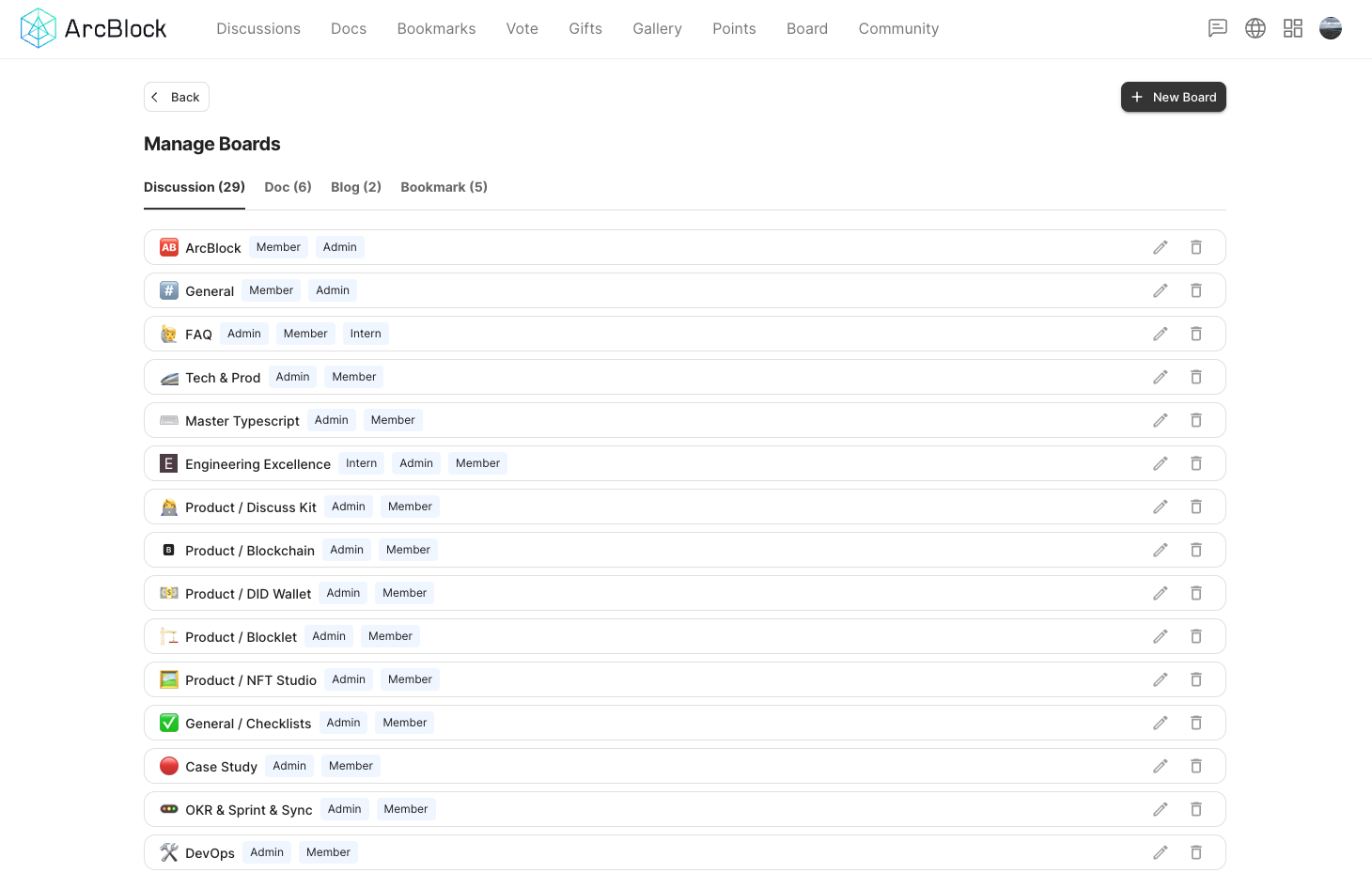Navigate to Community in top navigation
The width and height of the screenshot is (1372, 873).
coord(898,29)
